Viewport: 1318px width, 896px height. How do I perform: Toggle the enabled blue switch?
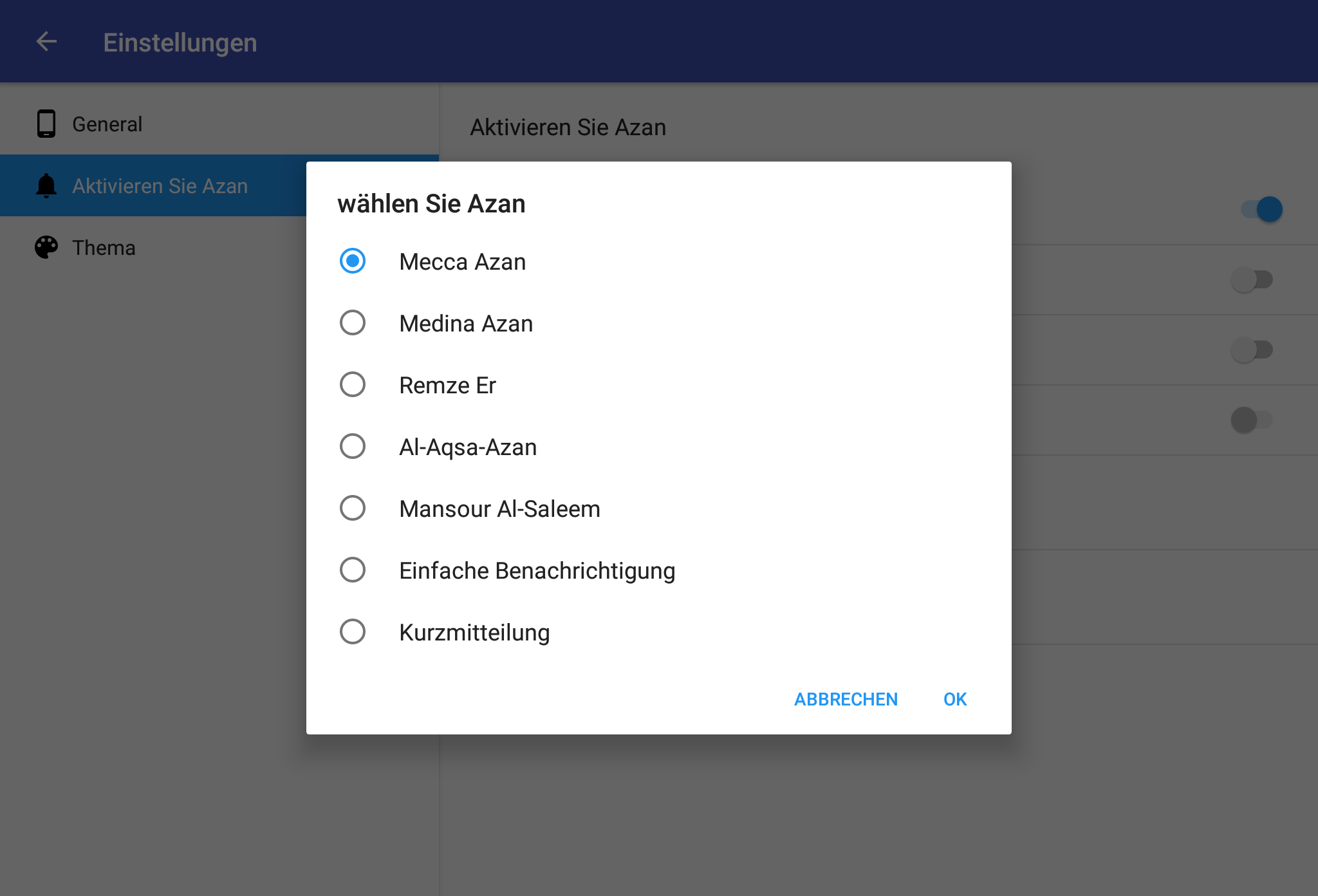tap(1261, 209)
